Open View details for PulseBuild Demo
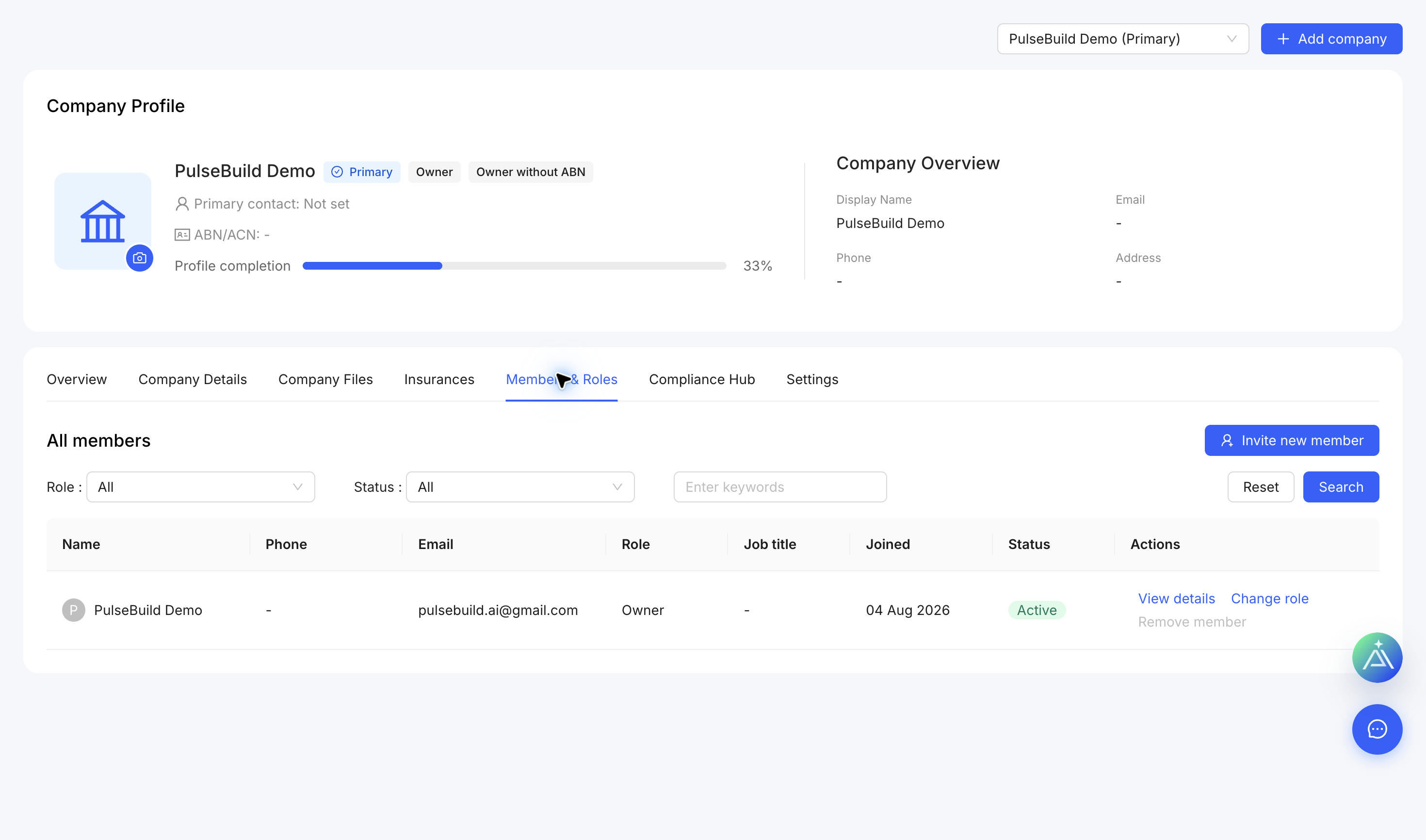 click(1176, 598)
